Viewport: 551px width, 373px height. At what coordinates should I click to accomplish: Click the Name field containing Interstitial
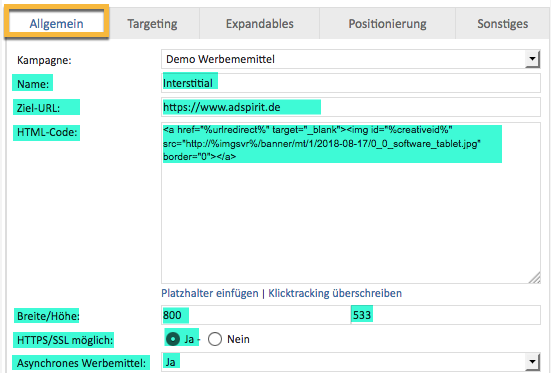pyautogui.click(x=351, y=83)
